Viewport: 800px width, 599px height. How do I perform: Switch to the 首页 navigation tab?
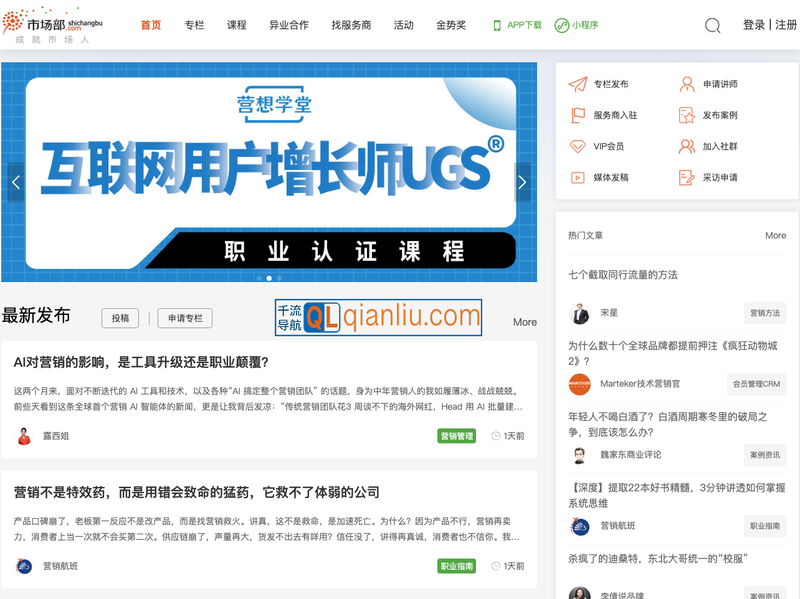click(x=149, y=25)
